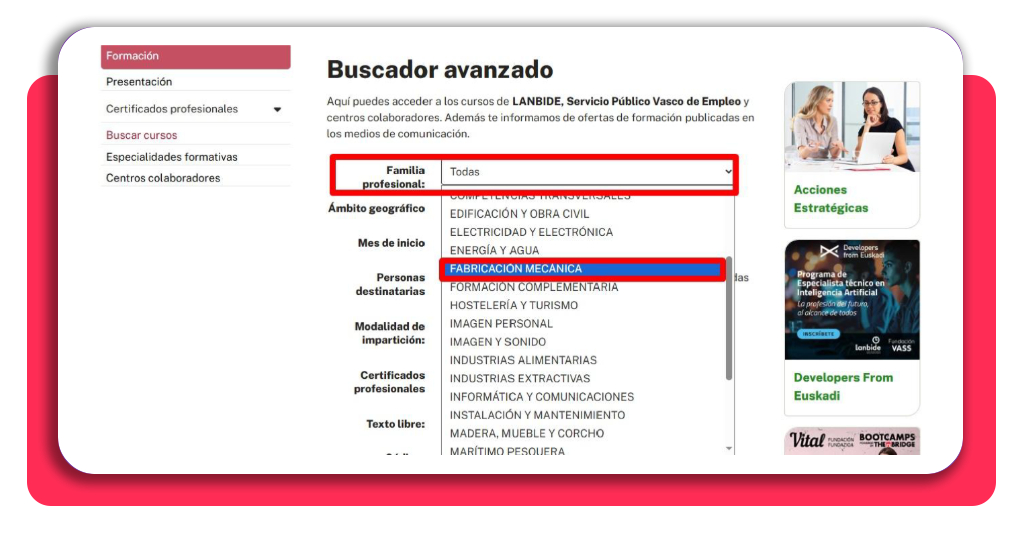Open the Acciones Estratégicas photo thumbnail

click(852, 127)
